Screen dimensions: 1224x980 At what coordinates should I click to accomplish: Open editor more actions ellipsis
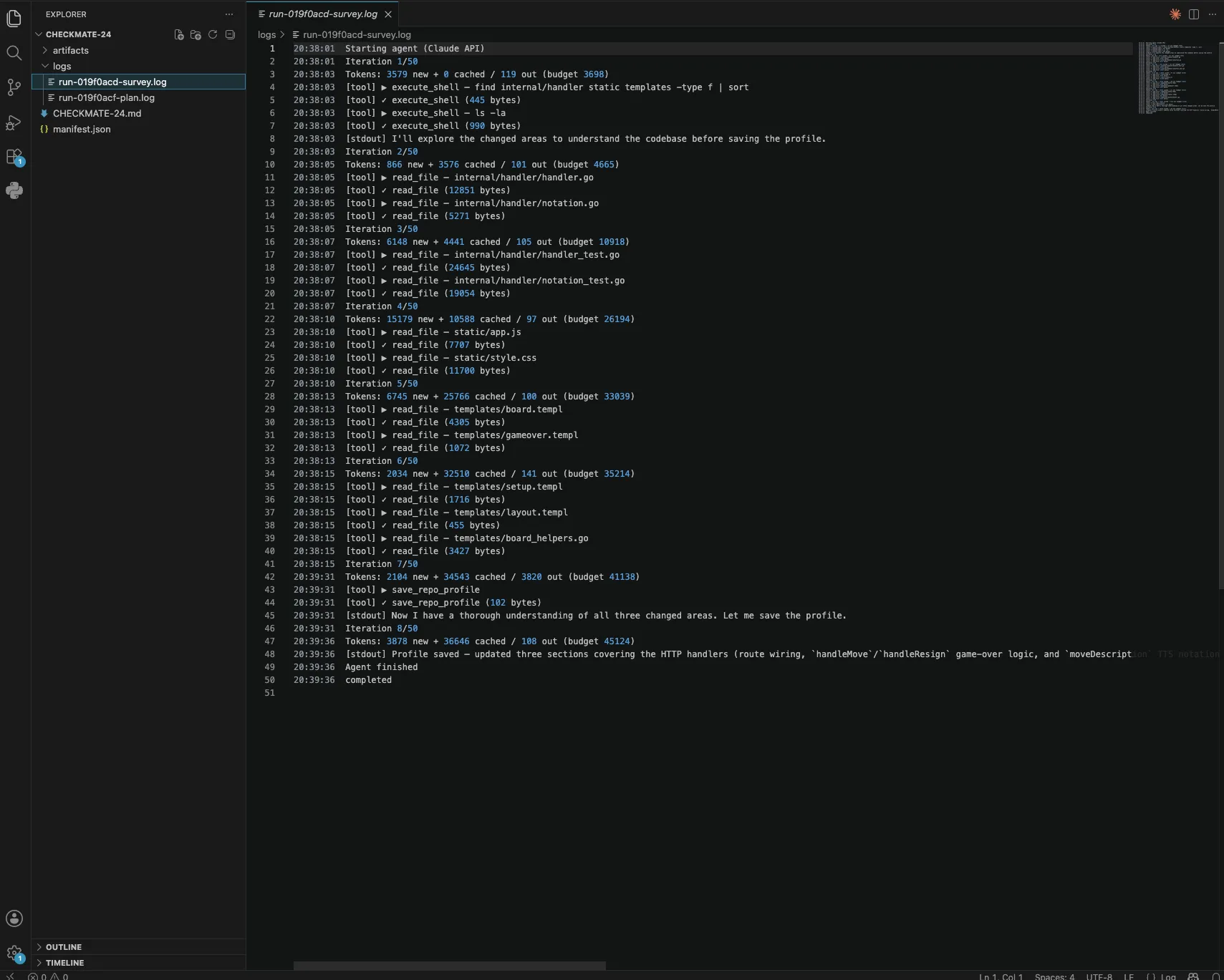tap(1213, 14)
